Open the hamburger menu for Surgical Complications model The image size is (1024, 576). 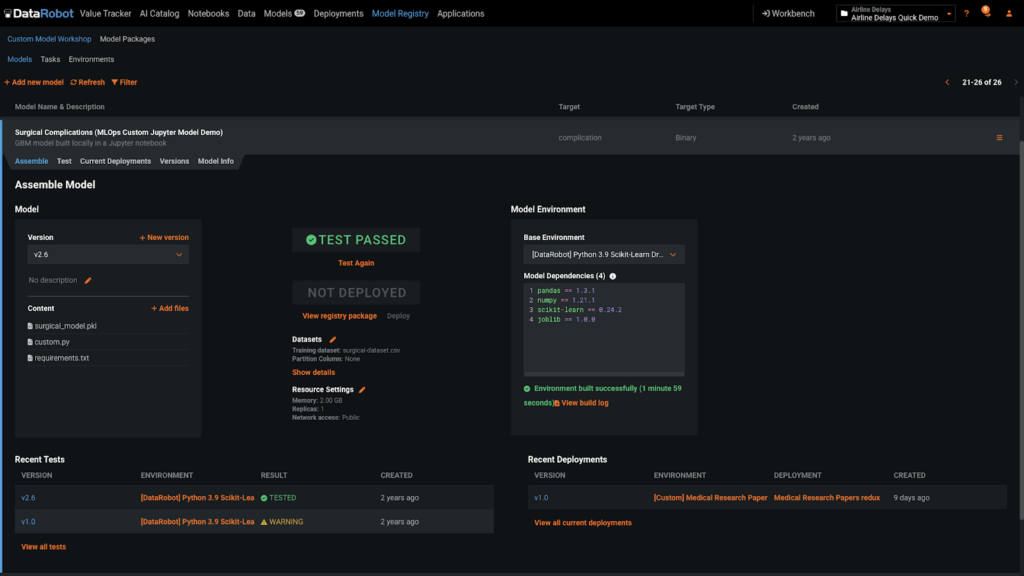[999, 138]
